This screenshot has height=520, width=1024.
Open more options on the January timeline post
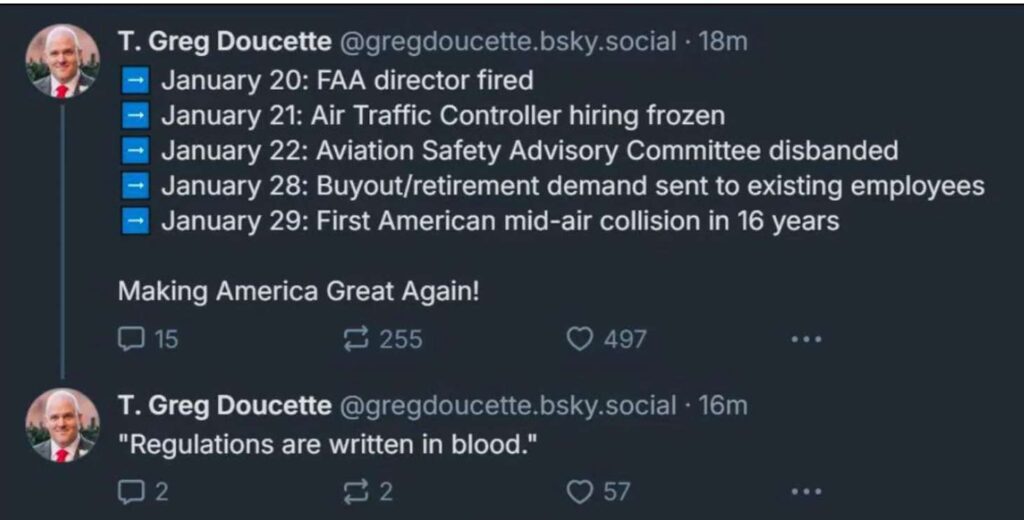(x=805, y=339)
